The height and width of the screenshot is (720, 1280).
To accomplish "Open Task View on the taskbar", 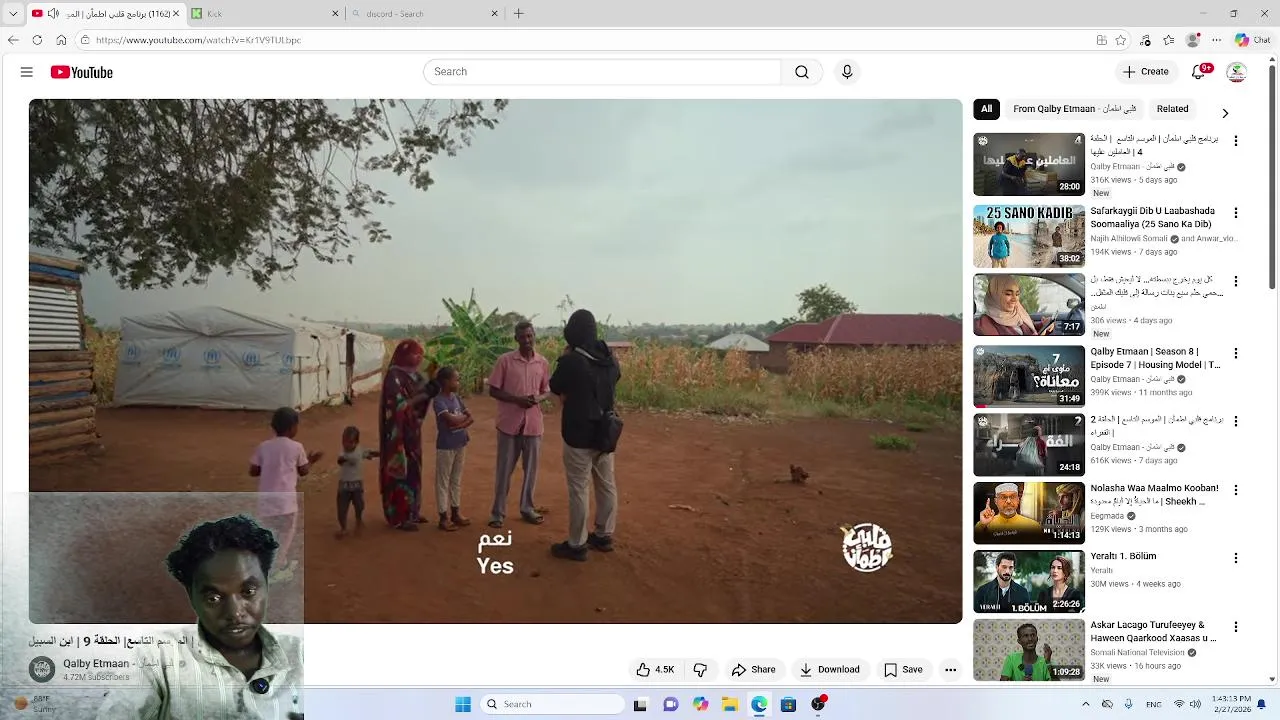I will pos(640,704).
